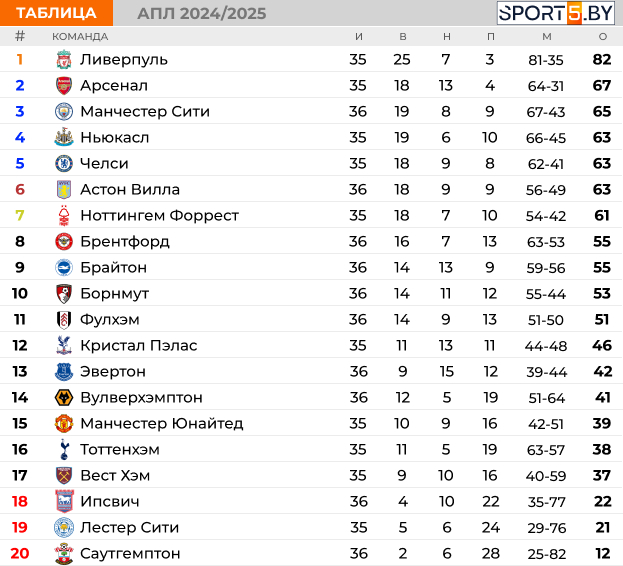
Task: Select the ТАБЛИЦА tab
Action: click(x=56, y=13)
